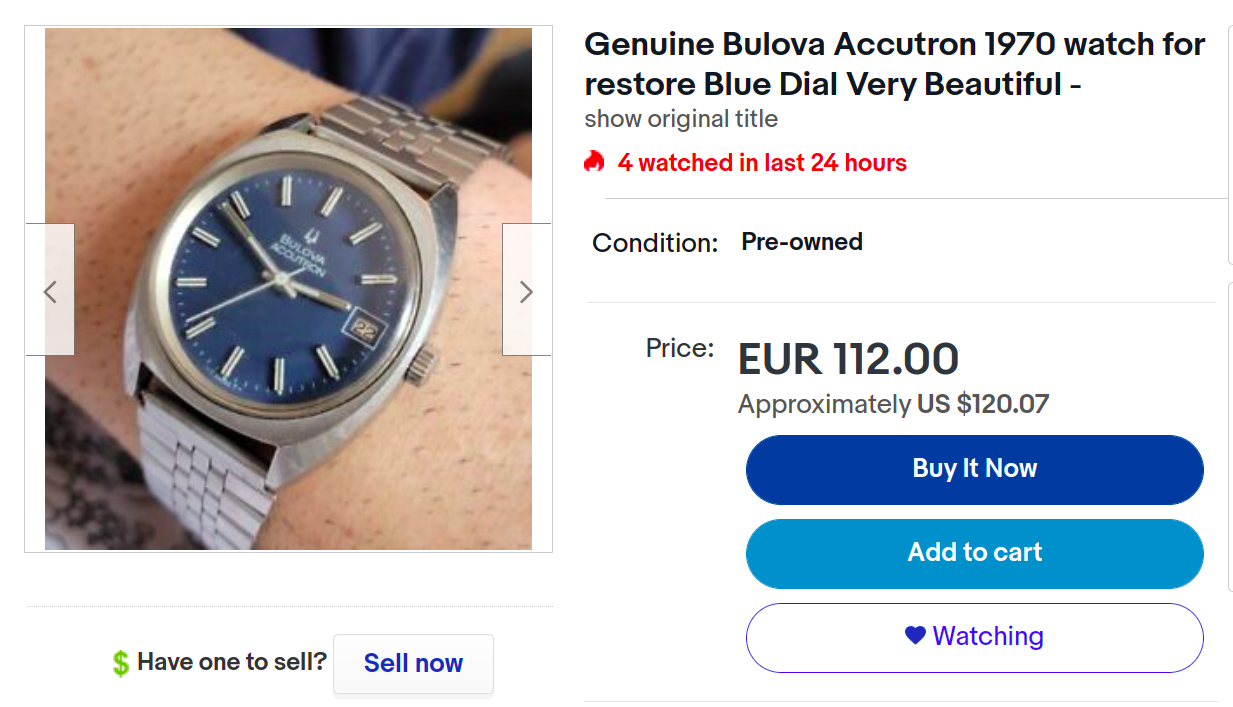Image resolution: width=1233 pixels, height=707 pixels.
Task: Click the 4 watched in last 24 hours text
Action: pyautogui.click(x=762, y=163)
